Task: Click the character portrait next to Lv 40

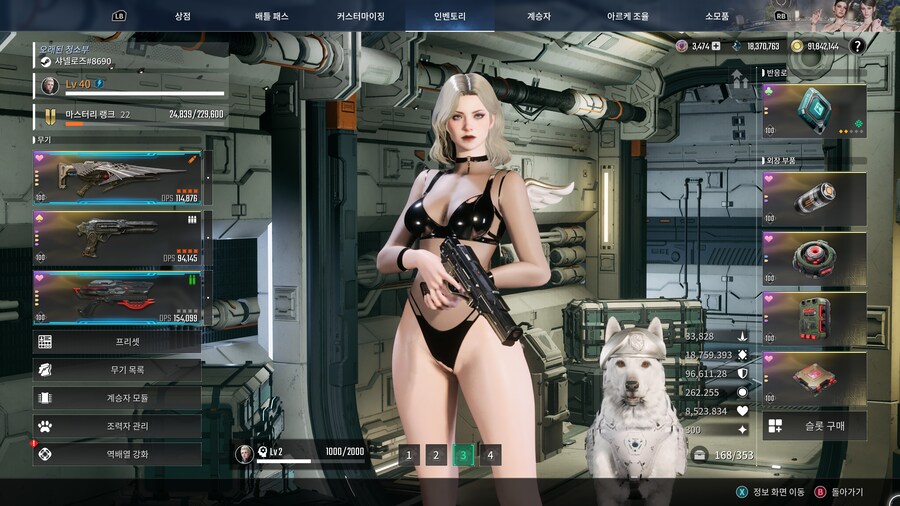Action: coord(50,85)
